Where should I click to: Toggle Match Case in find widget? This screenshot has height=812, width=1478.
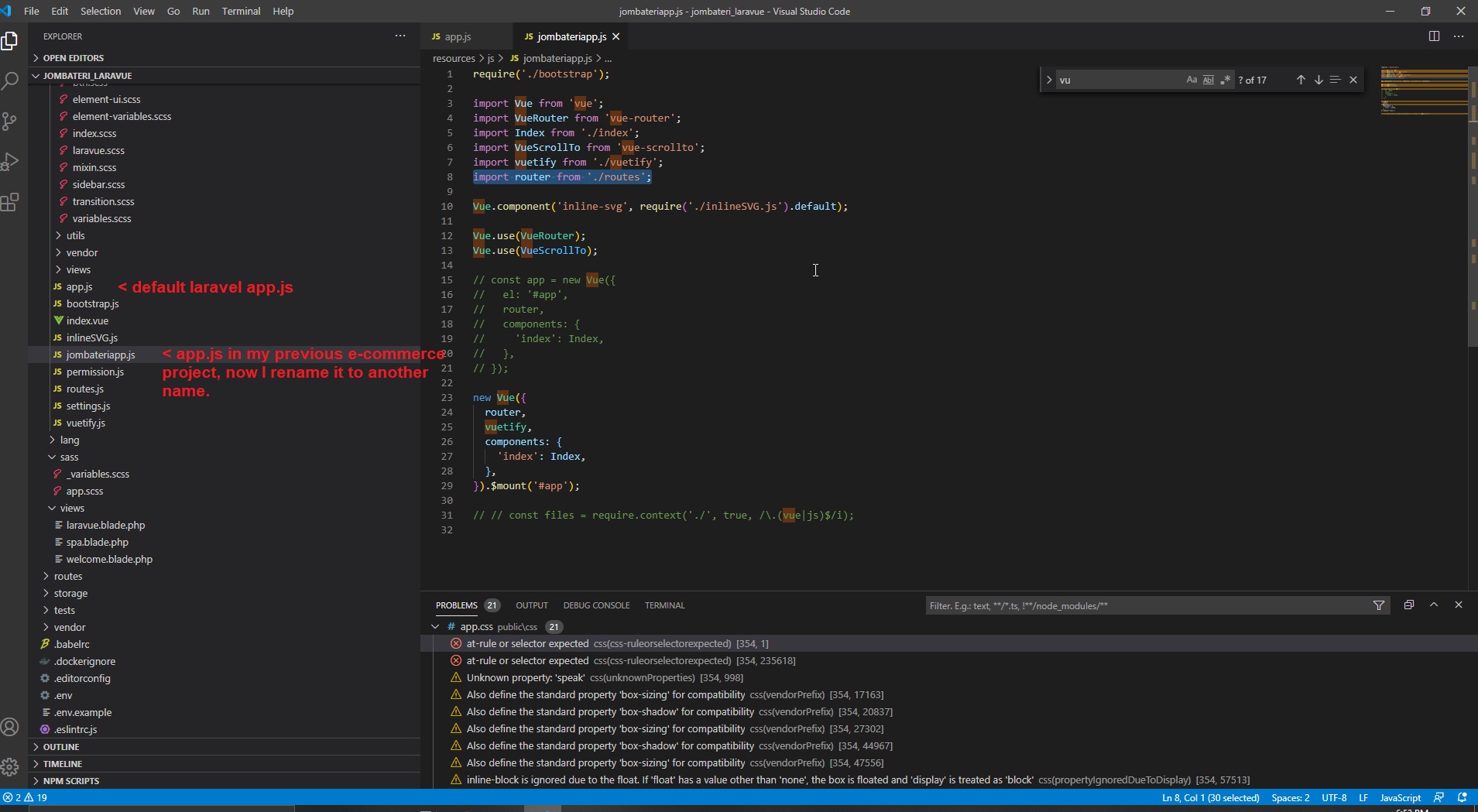pyautogui.click(x=1192, y=80)
